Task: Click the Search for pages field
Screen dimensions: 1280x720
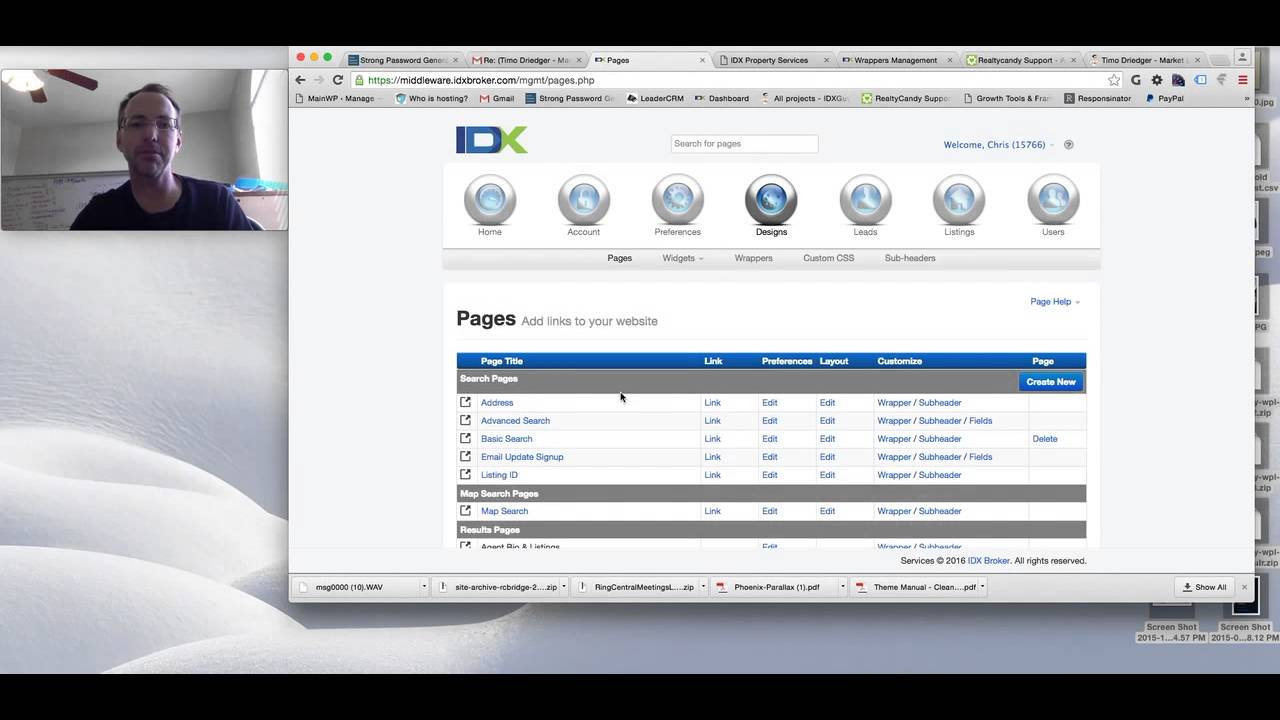Action: click(744, 144)
